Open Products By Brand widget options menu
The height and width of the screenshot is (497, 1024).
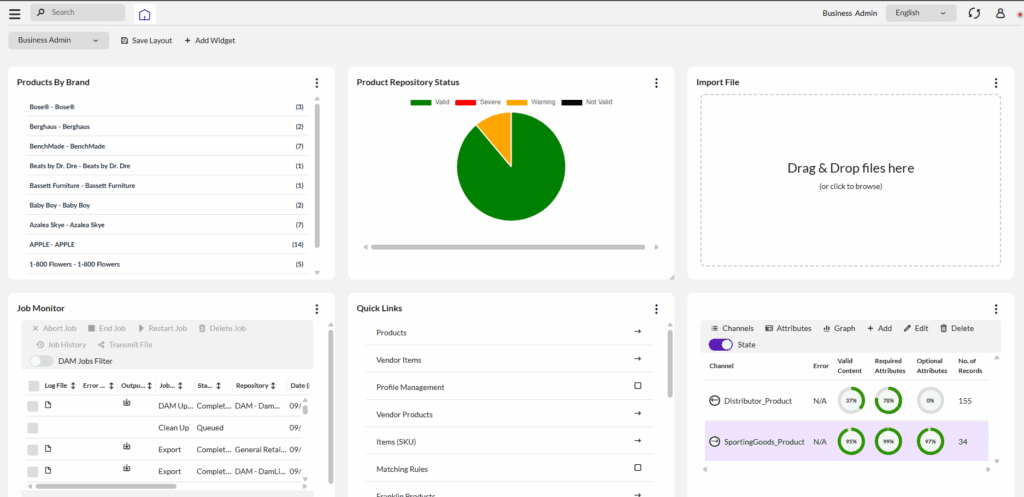pos(317,83)
